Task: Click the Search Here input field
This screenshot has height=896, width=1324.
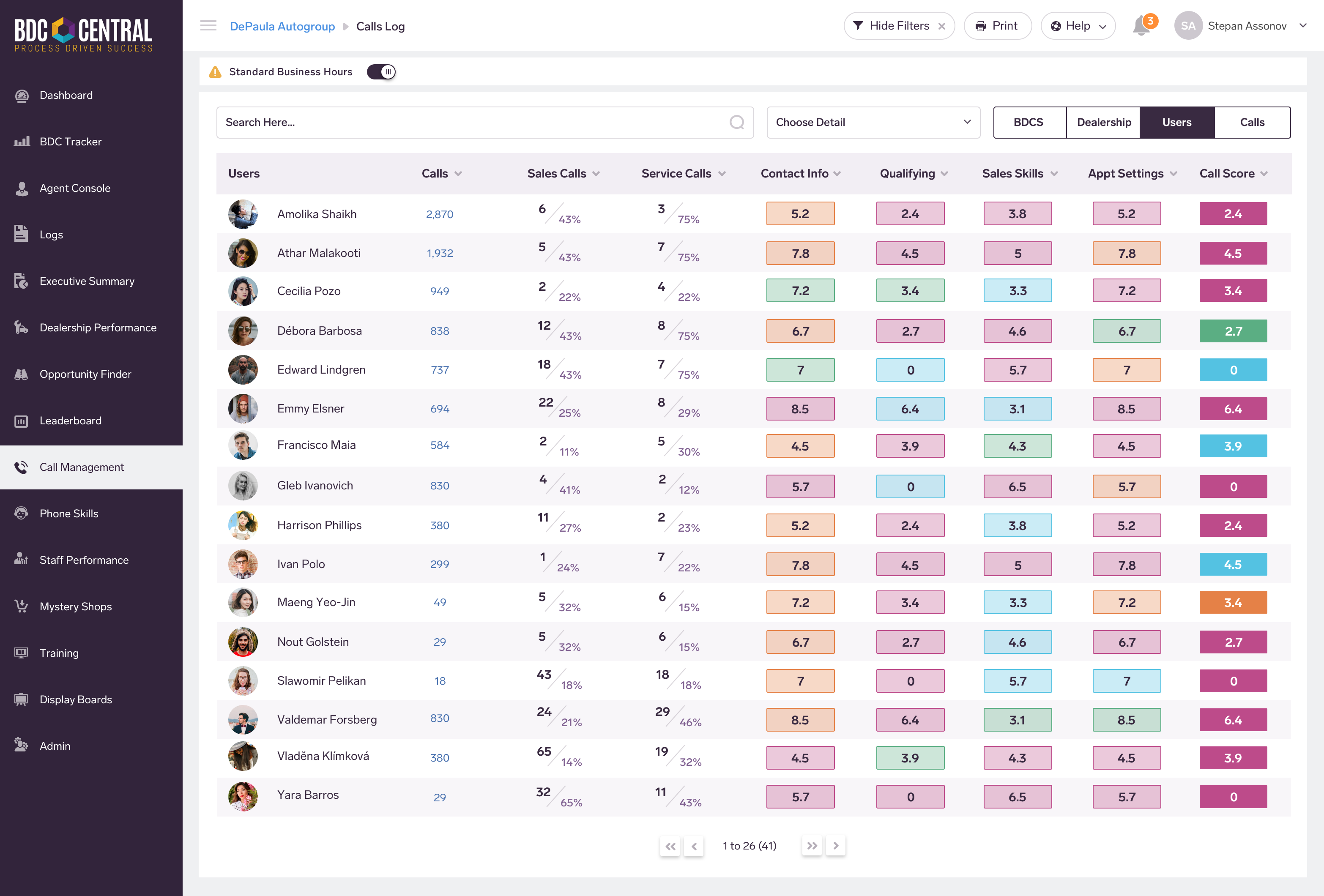Action: 473,123
